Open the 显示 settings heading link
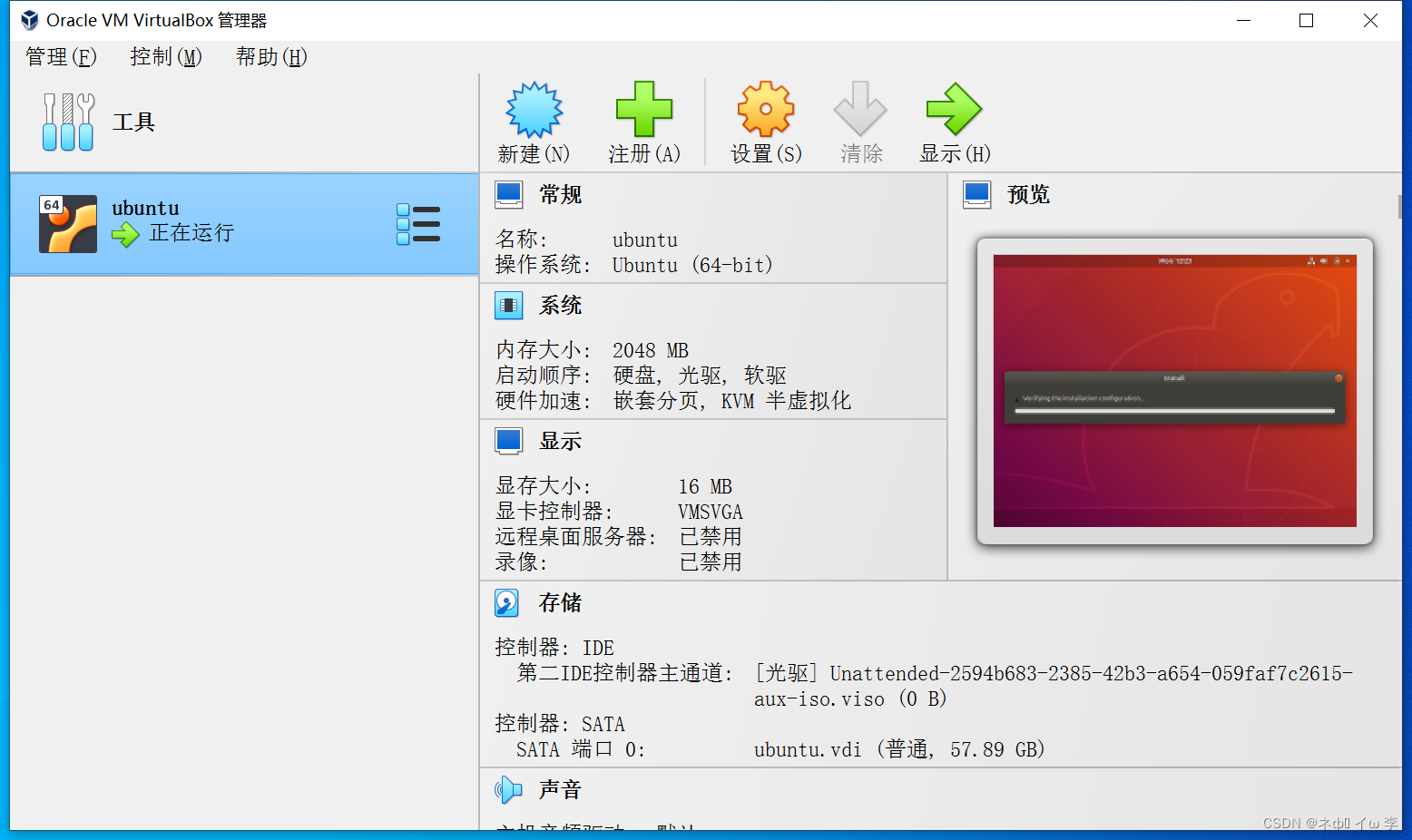 (561, 442)
